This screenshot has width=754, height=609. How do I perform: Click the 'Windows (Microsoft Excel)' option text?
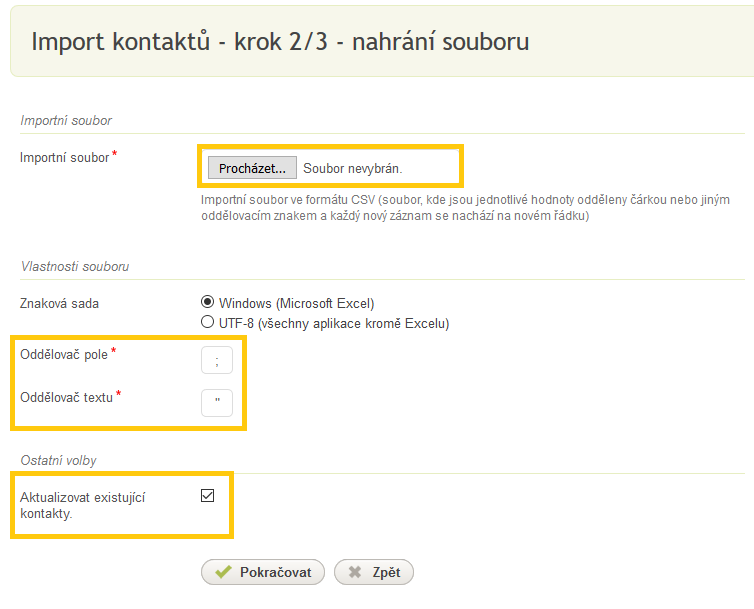click(296, 303)
